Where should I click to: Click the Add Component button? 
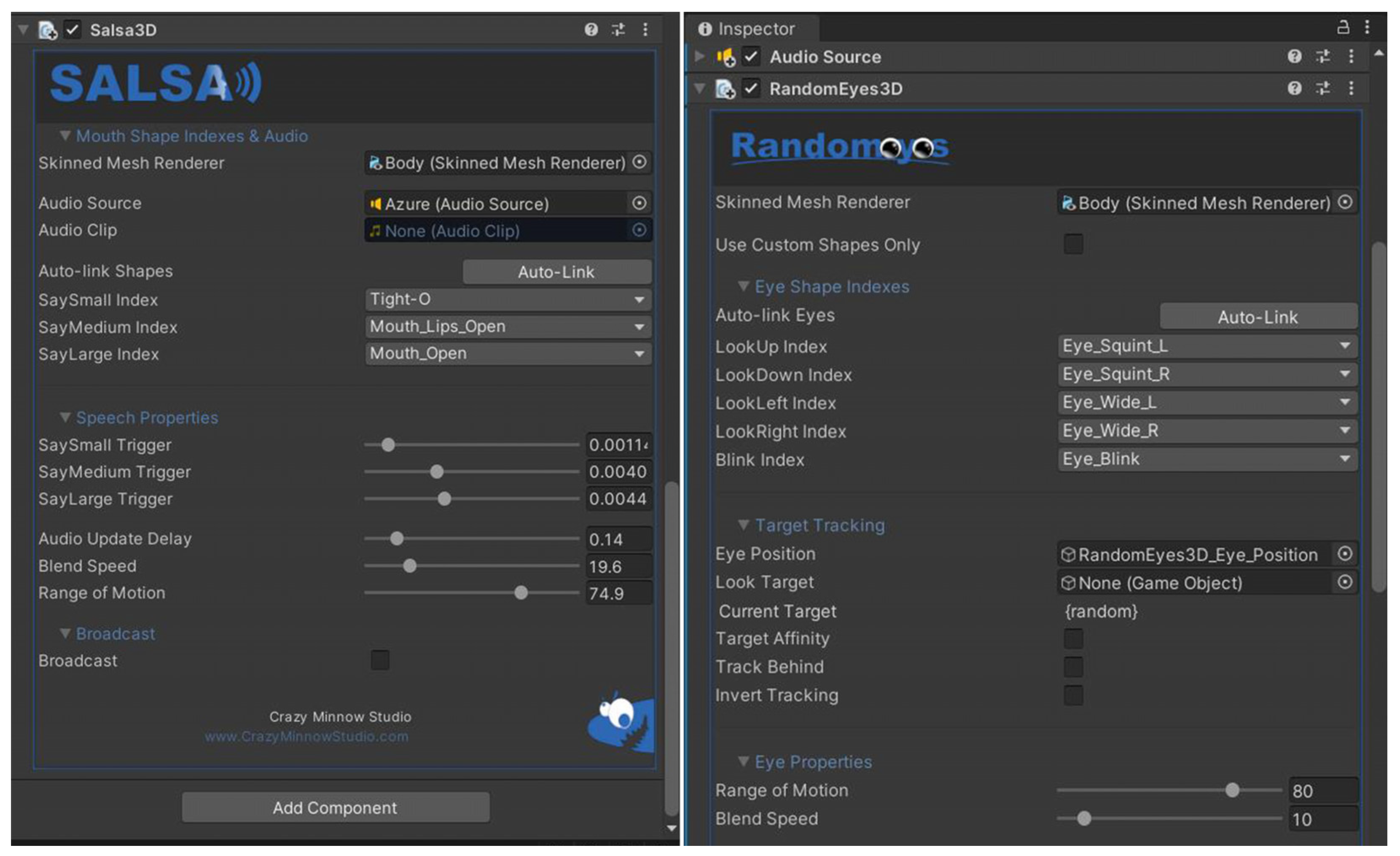pyautogui.click(x=335, y=807)
